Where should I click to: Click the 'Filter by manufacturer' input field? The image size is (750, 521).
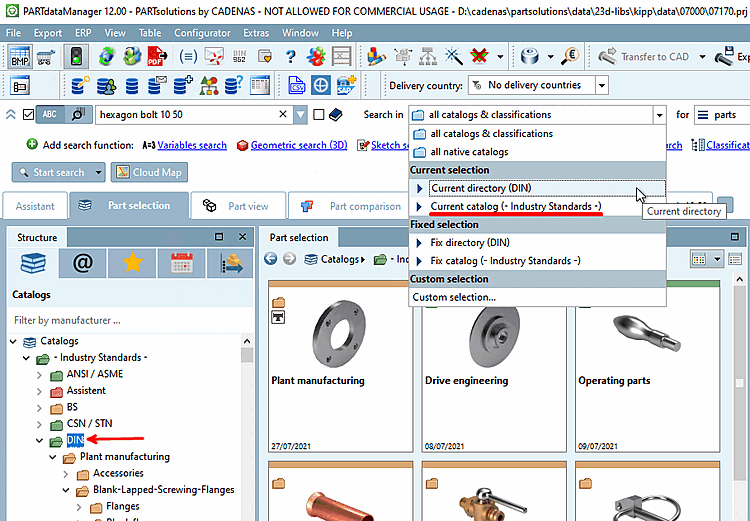coord(129,320)
